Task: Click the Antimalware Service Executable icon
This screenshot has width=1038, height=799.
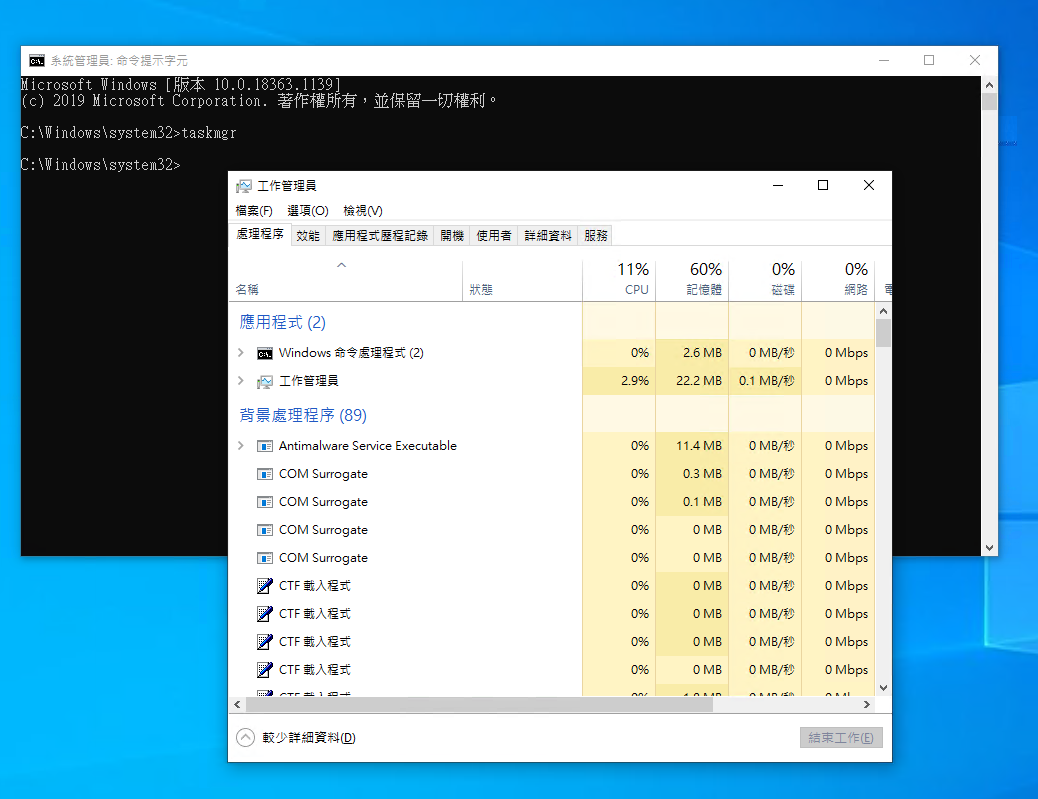Action: [265, 446]
